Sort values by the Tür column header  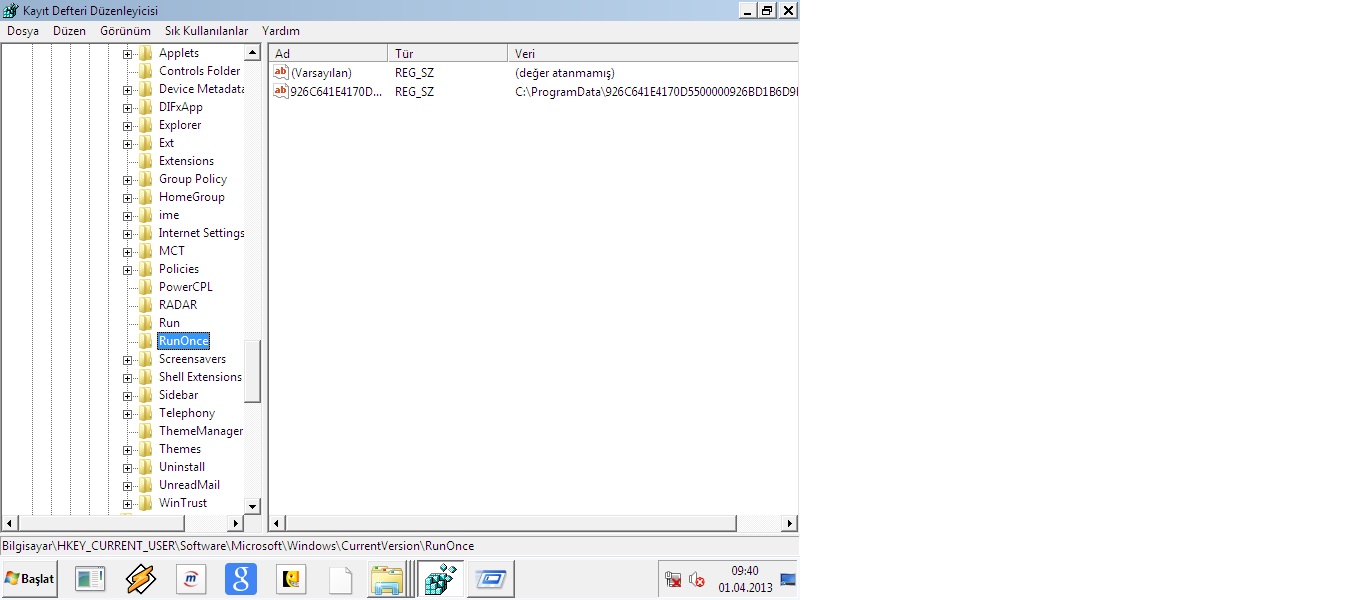(447, 53)
